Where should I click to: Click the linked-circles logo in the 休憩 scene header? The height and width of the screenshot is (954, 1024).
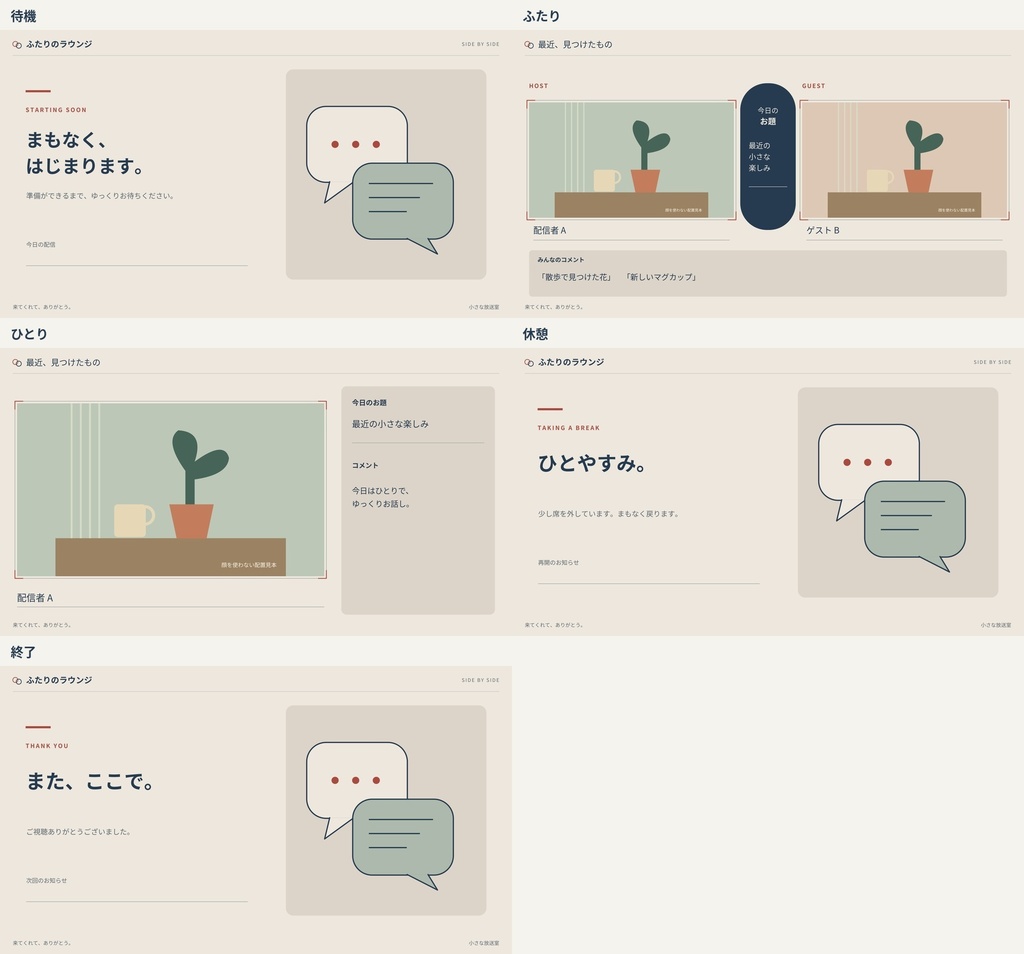529,362
